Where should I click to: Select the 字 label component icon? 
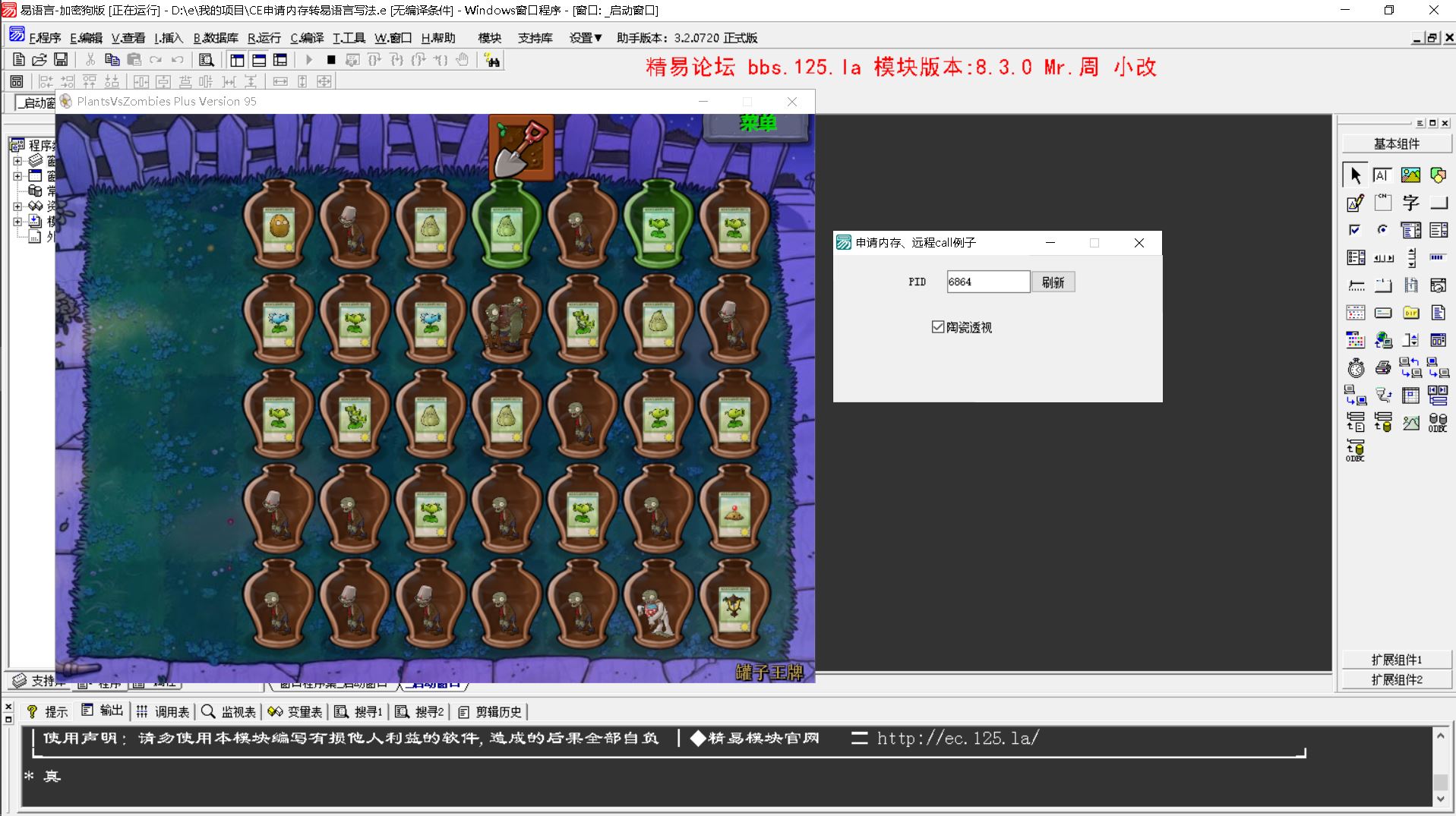pyautogui.click(x=1410, y=203)
